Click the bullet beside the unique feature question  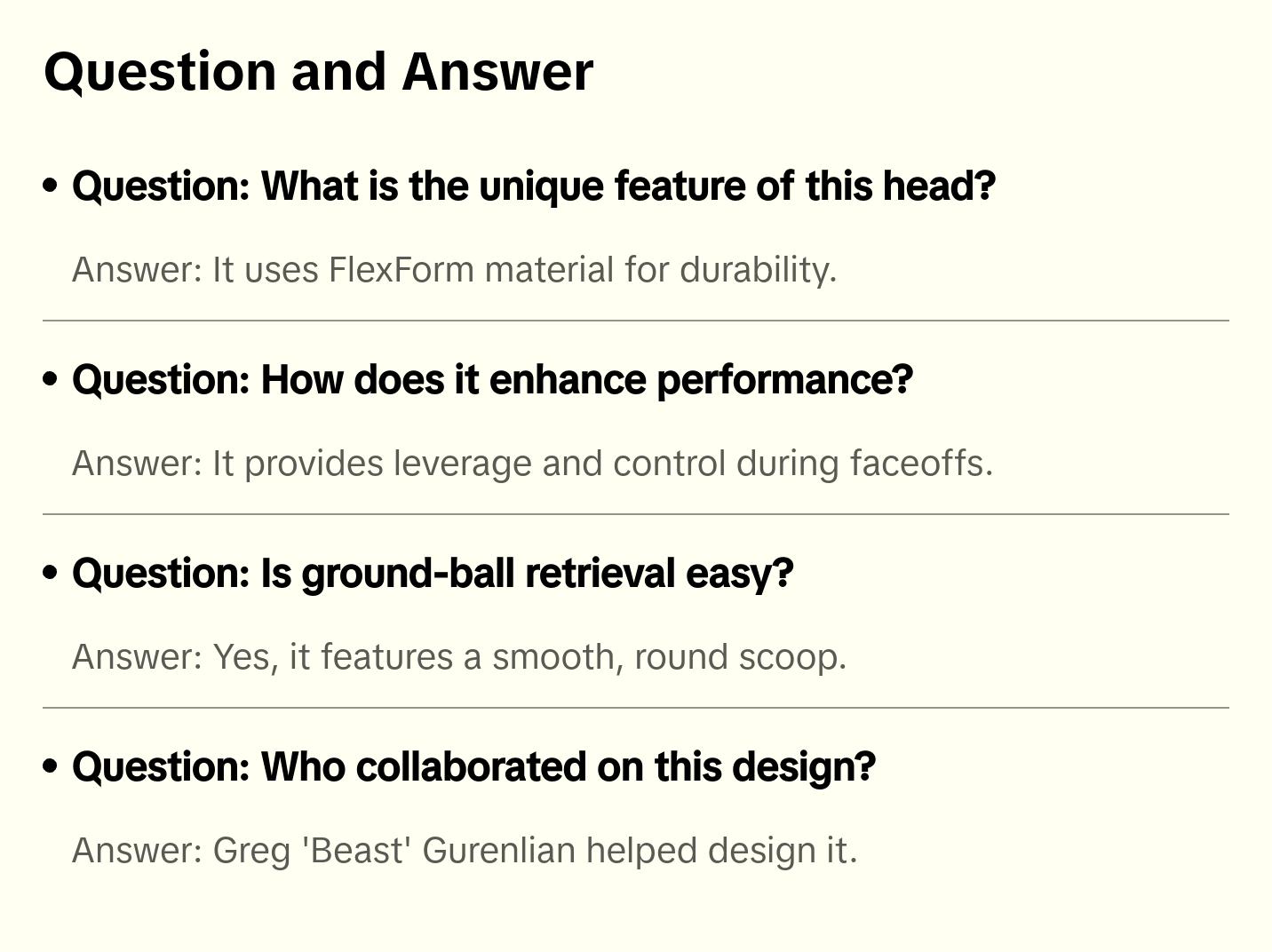pos(51,186)
